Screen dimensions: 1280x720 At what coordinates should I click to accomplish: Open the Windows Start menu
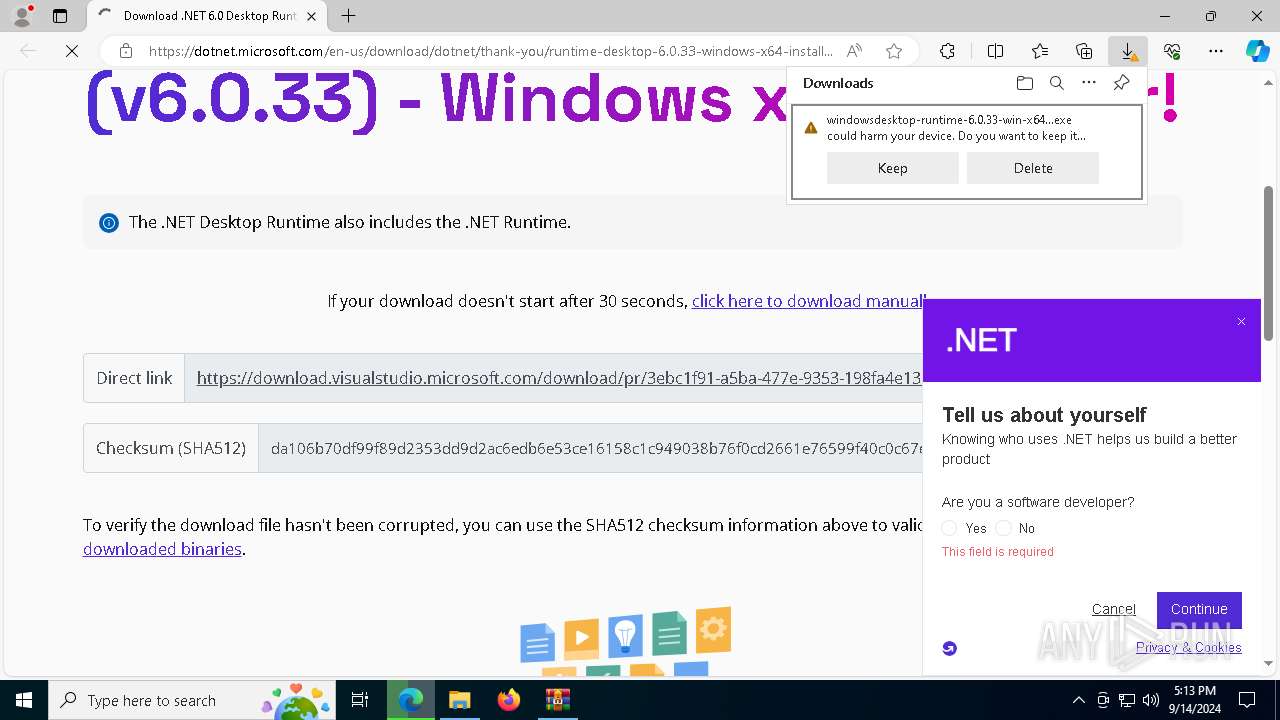[x=24, y=700]
